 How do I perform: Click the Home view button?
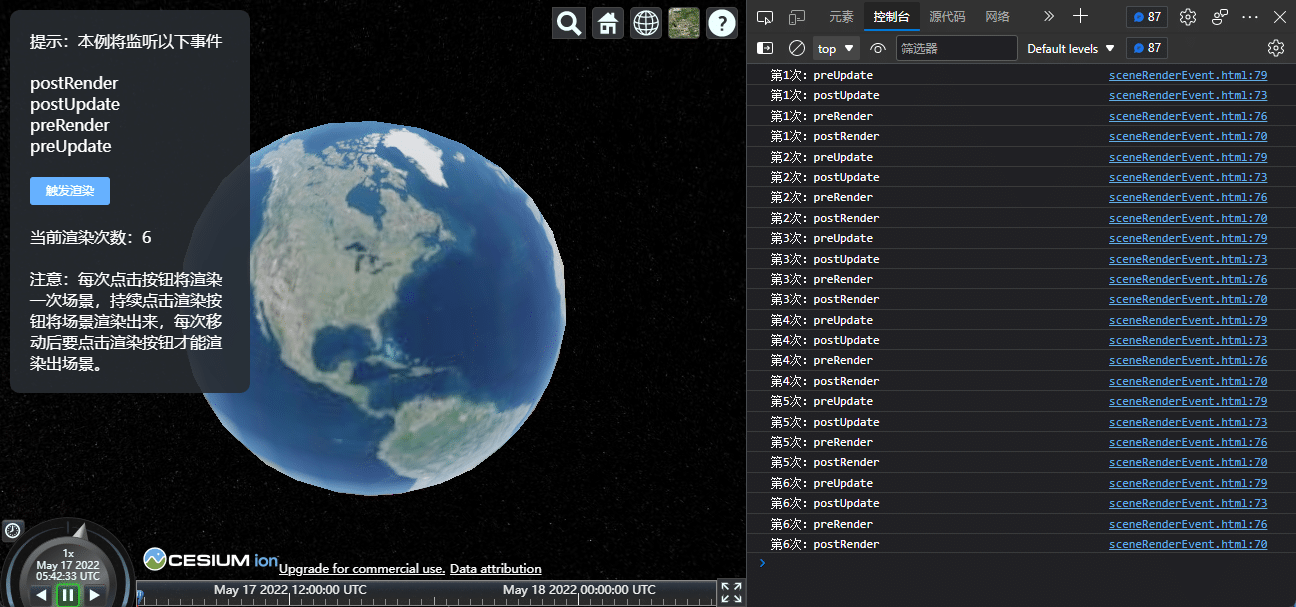[608, 23]
